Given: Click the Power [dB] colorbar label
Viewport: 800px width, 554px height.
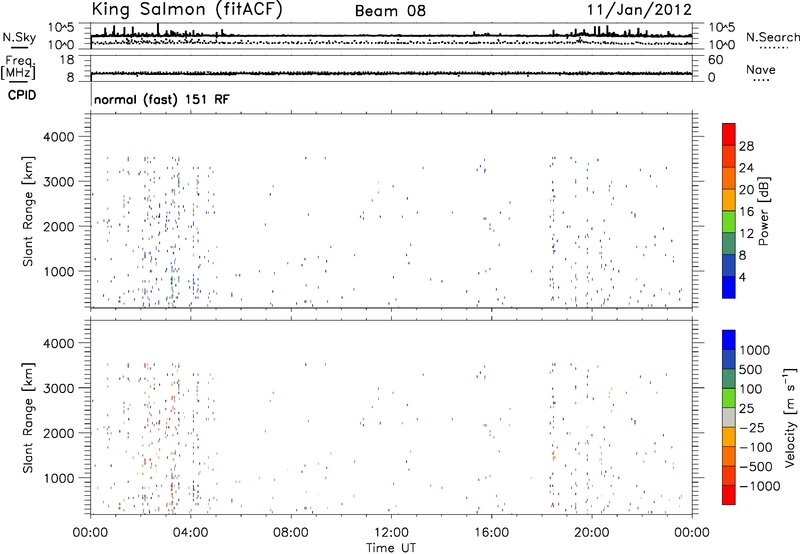Looking at the screenshot, I should pos(763,211).
